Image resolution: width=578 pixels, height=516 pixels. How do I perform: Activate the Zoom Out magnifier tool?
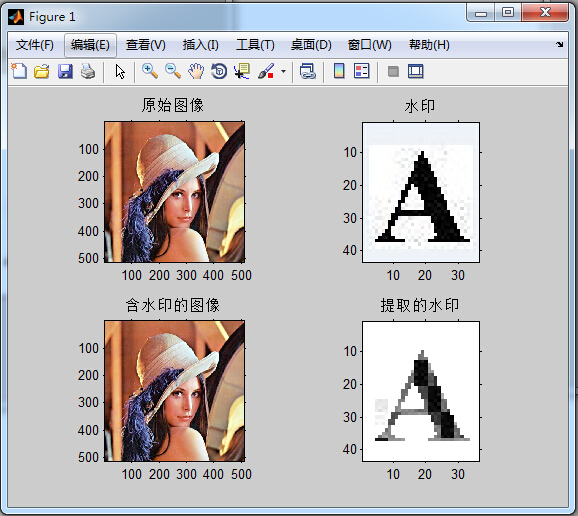(173, 71)
